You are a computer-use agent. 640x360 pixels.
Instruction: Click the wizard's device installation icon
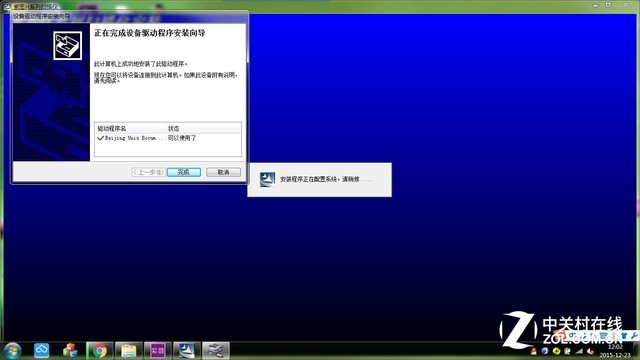67,46
